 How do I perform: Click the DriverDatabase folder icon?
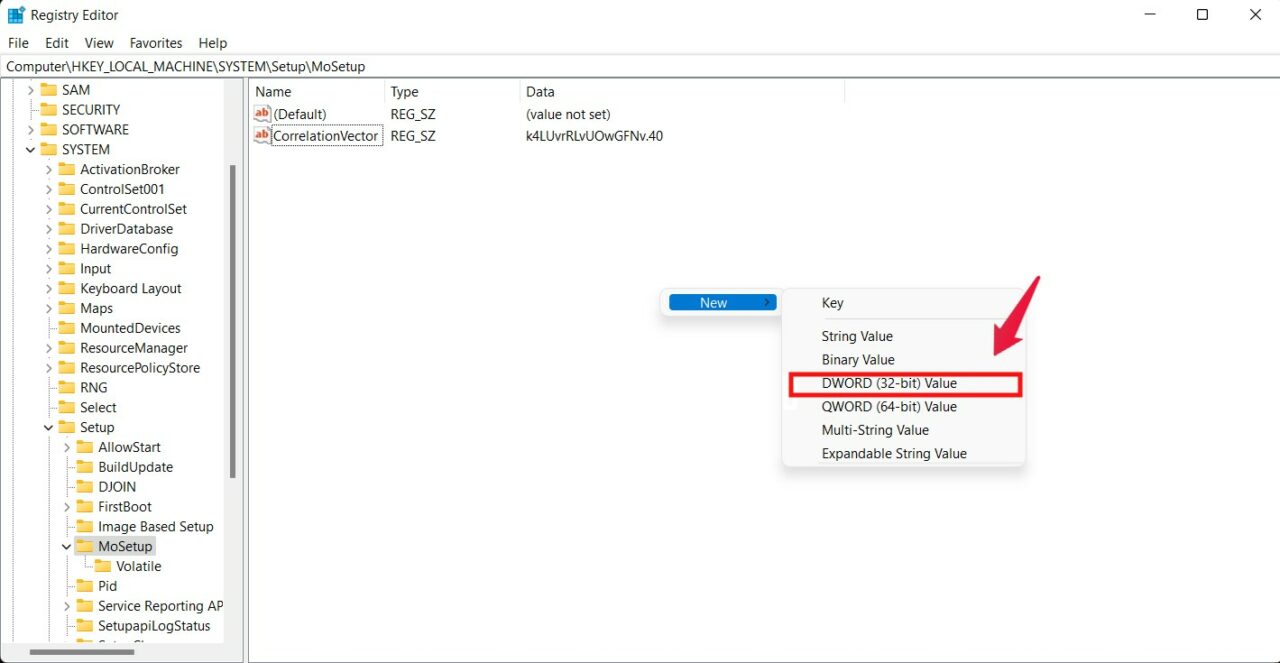click(x=67, y=229)
